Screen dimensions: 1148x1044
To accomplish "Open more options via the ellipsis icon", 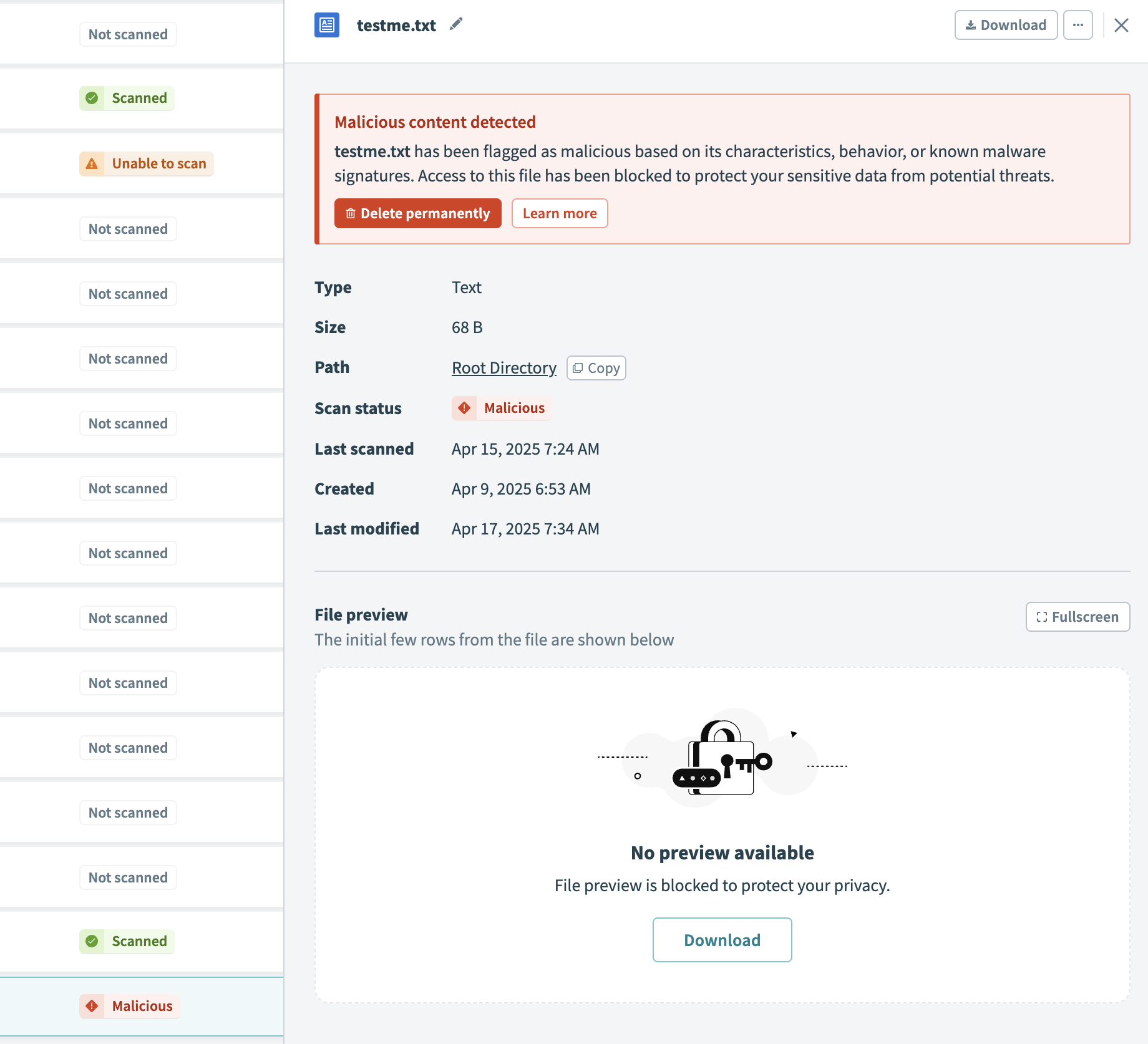I will click(1078, 25).
